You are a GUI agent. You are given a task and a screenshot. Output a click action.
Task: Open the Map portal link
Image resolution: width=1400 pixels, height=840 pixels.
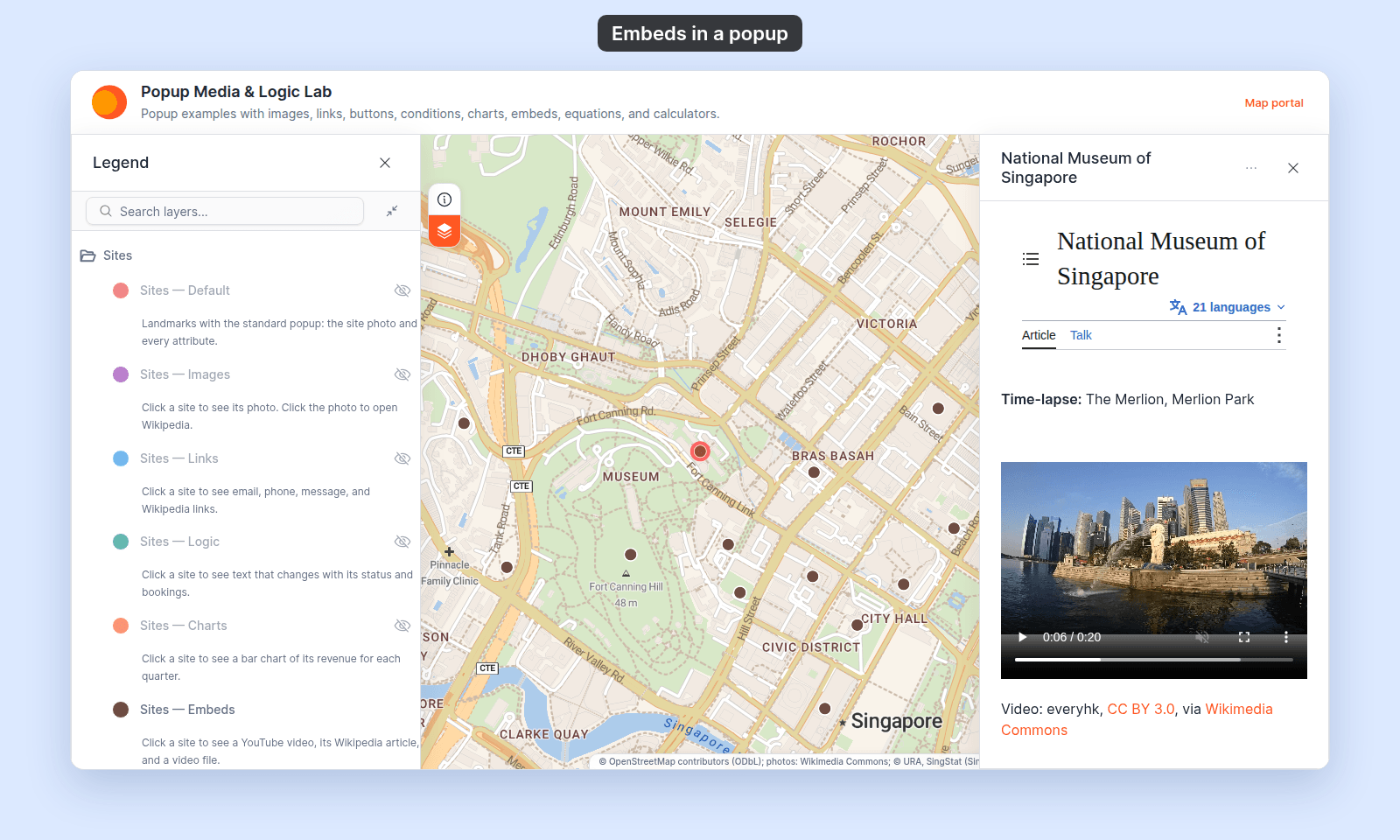click(x=1274, y=102)
